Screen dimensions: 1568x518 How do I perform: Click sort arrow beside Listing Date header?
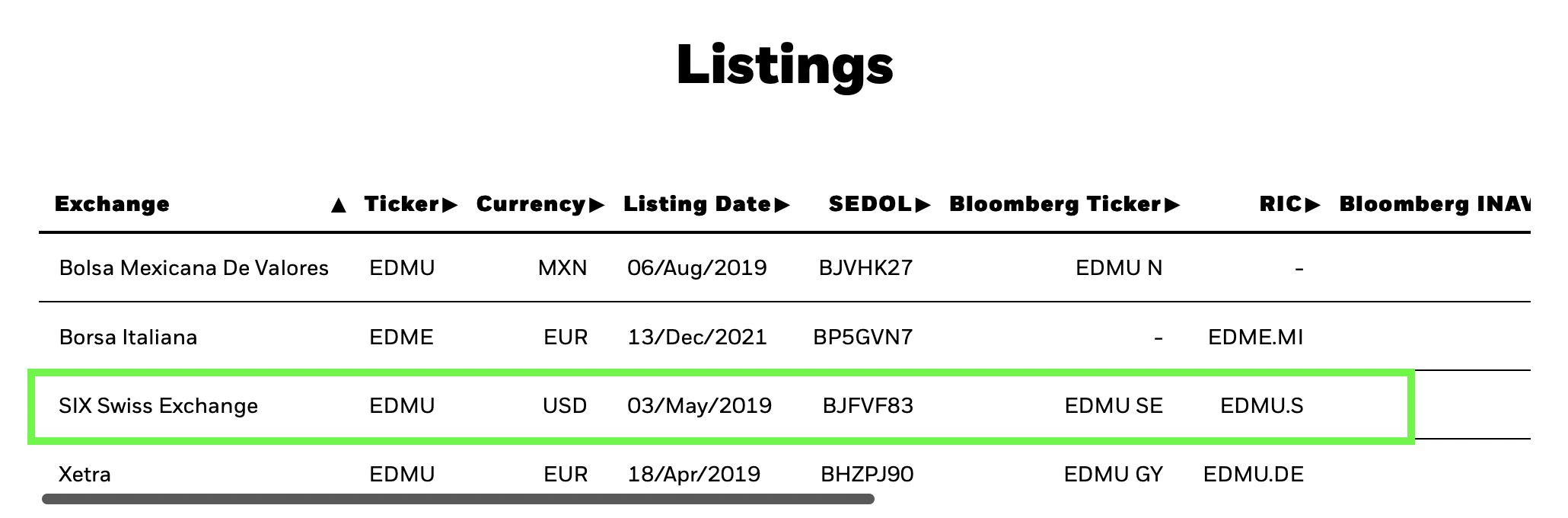(x=782, y=205)
